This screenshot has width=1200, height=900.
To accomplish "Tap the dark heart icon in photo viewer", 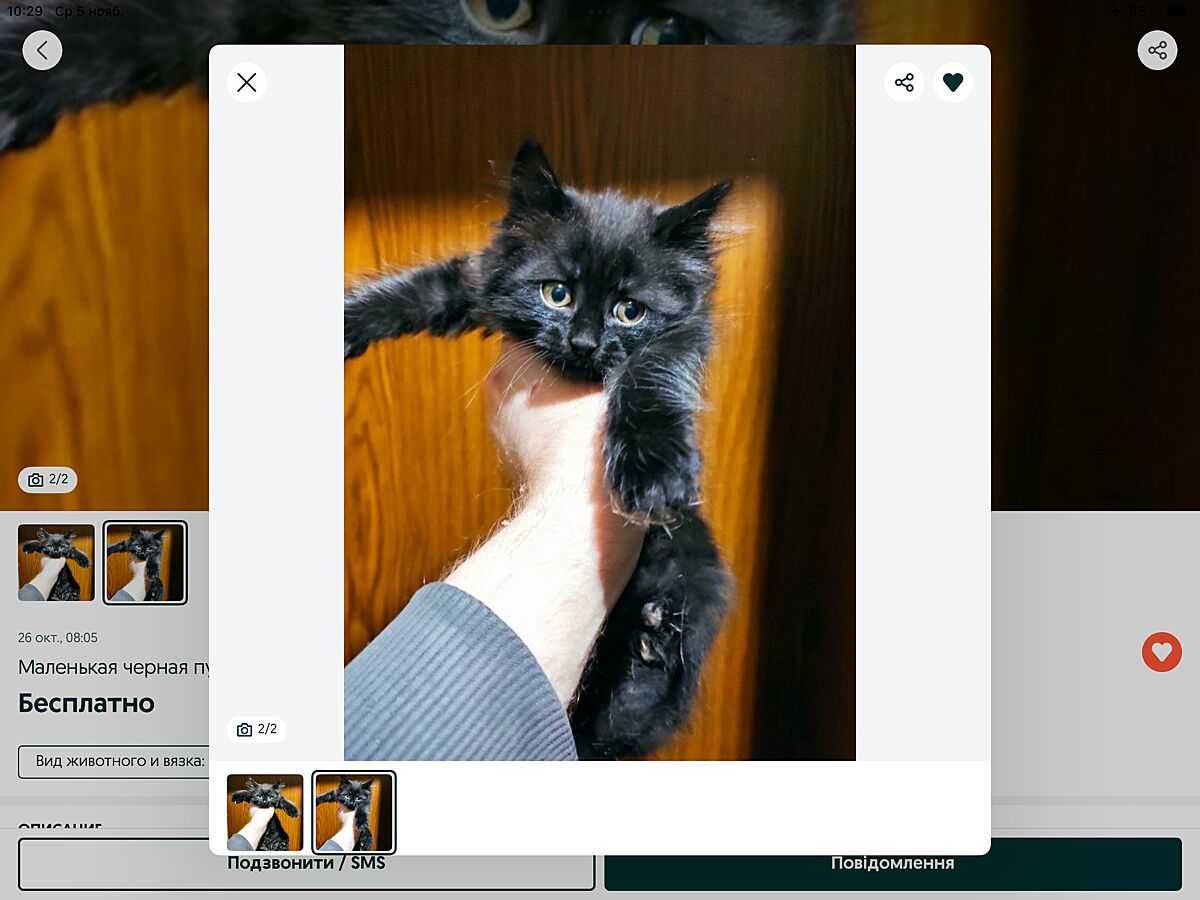I will coord(953,82).
